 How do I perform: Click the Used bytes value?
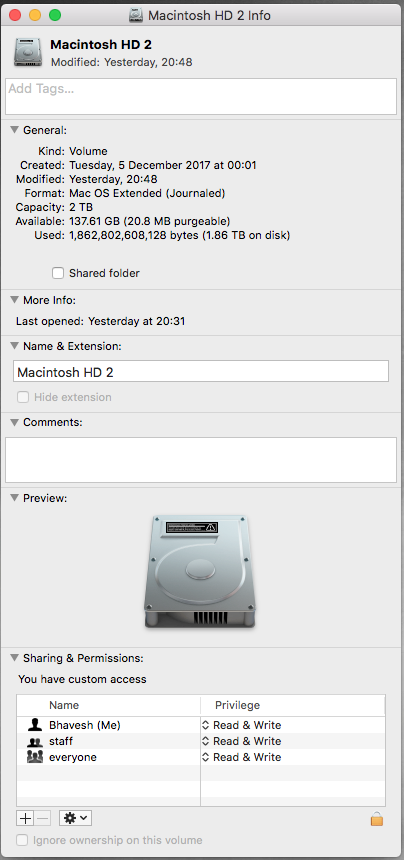pyautogui.click(x=179, y=236)
